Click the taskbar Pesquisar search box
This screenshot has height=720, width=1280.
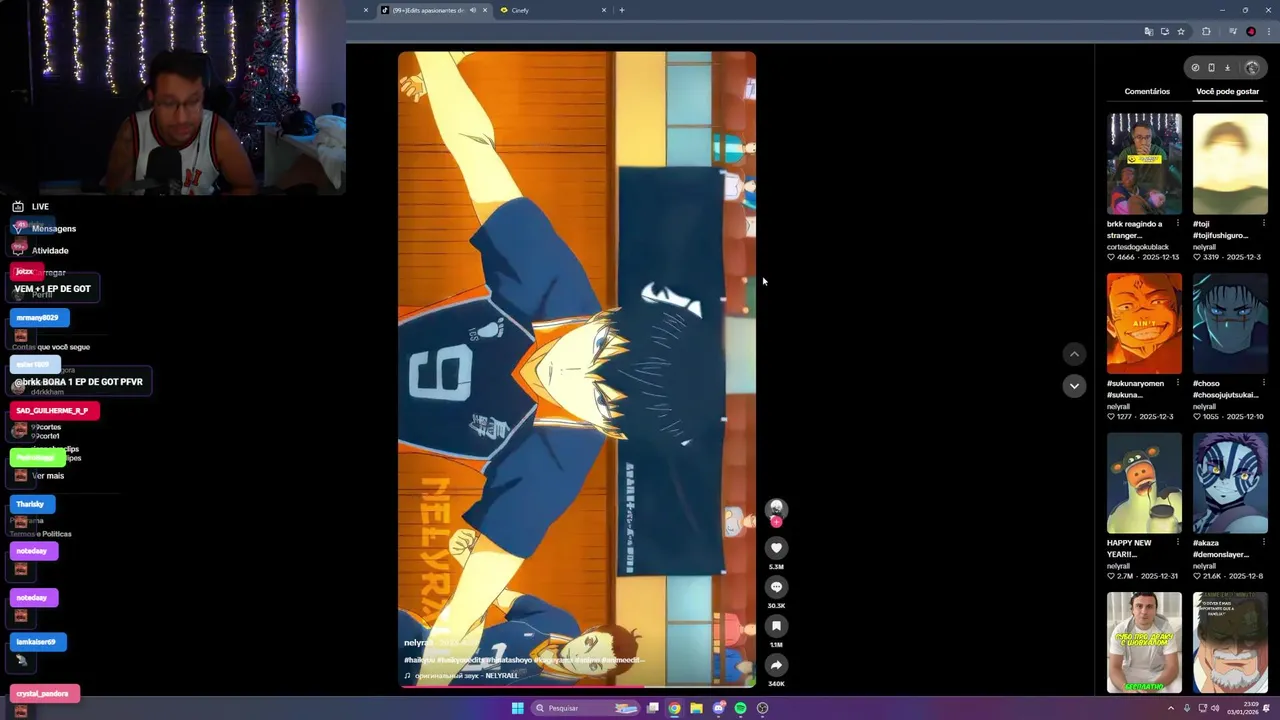586,708
